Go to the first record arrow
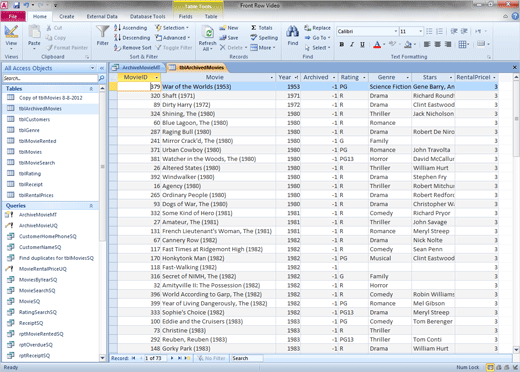The image size is (520, 372). coord(134,358)
